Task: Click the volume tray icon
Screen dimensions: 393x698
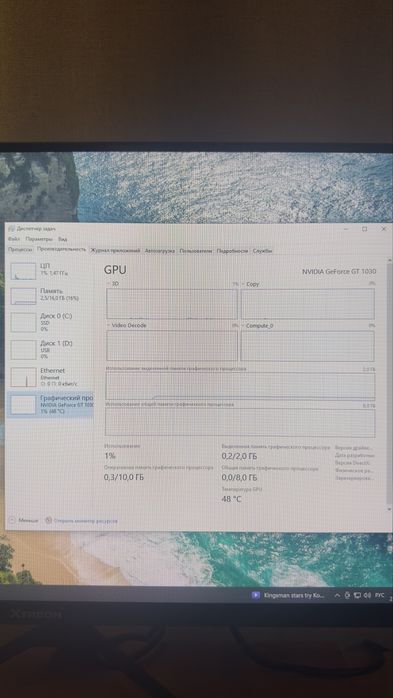Action: [x=367, y=596]
